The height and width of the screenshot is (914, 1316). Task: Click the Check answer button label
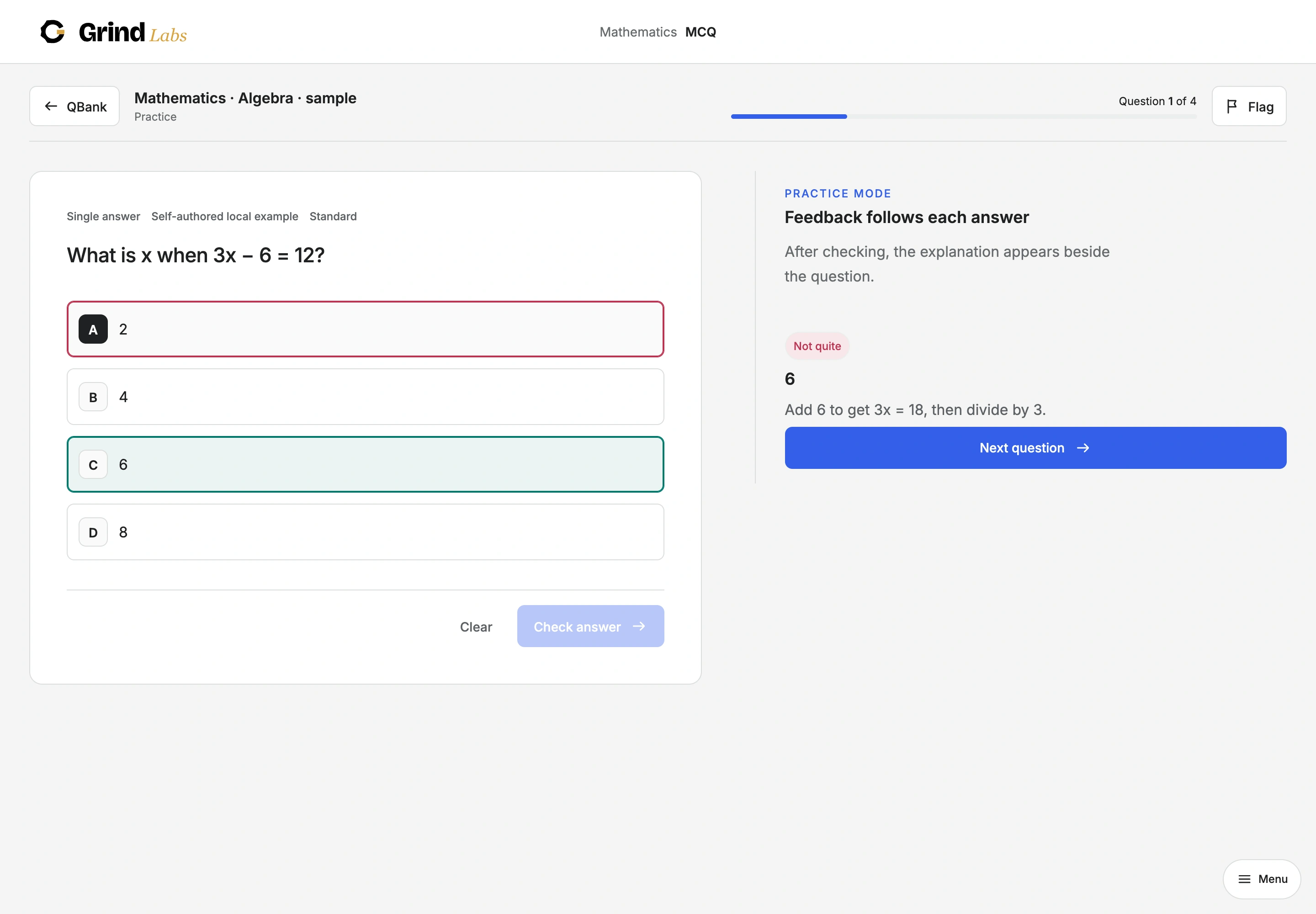click(x=577, y=627)
